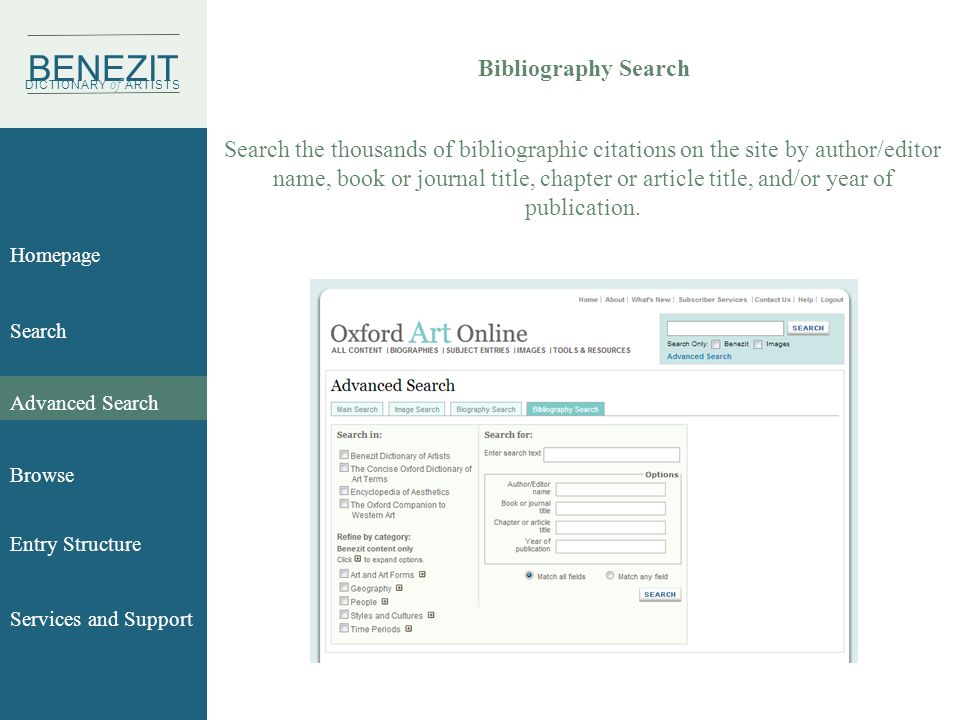Open the TOOLS & RESOURCES nav item
The image size is (960, 720).
point(591,350)
